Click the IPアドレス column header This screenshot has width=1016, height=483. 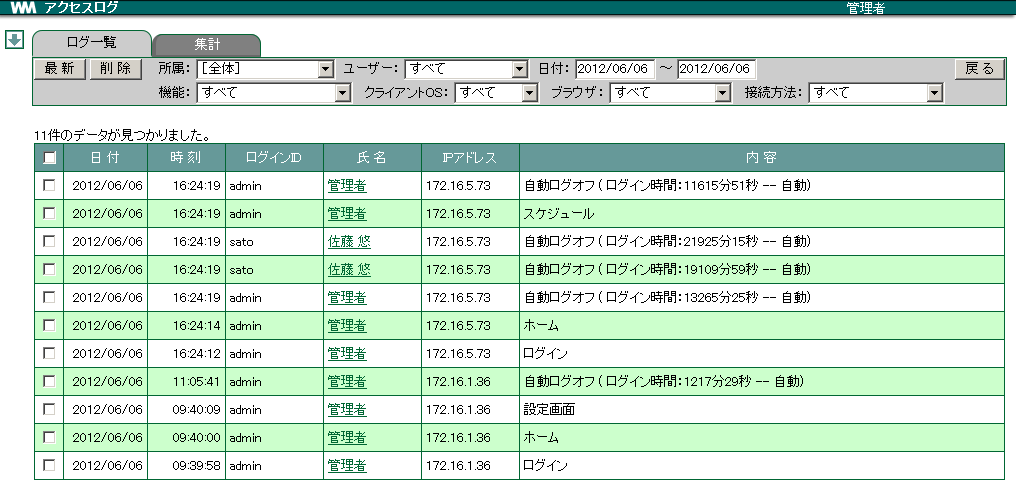[470, 158]
